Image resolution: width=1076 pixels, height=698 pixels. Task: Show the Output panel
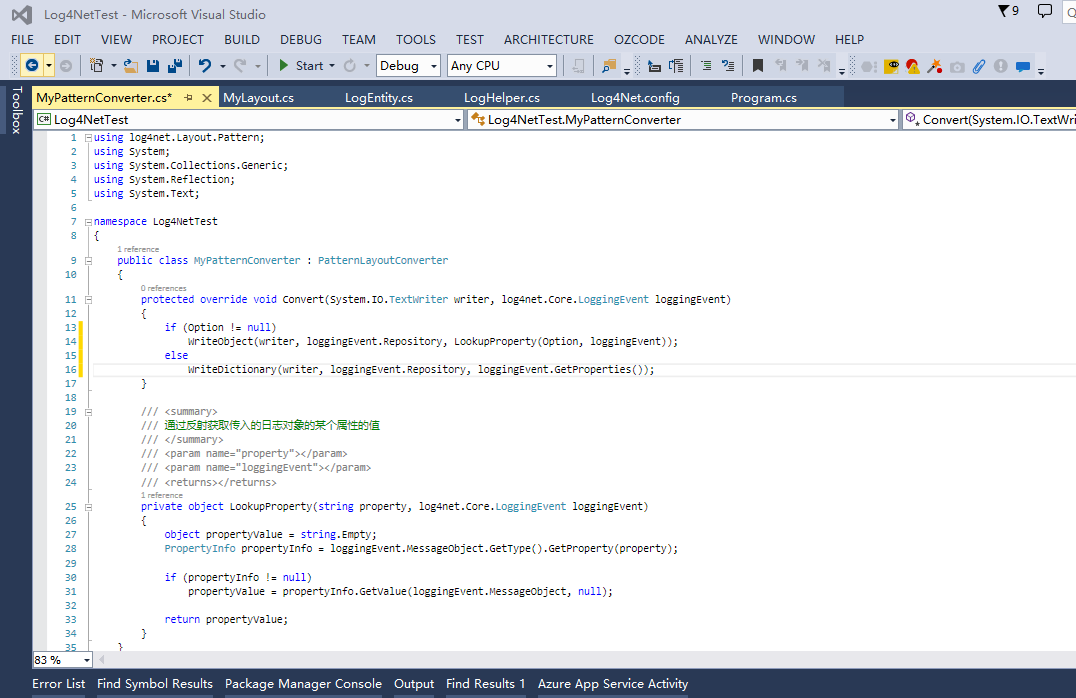tap(414, 684)
